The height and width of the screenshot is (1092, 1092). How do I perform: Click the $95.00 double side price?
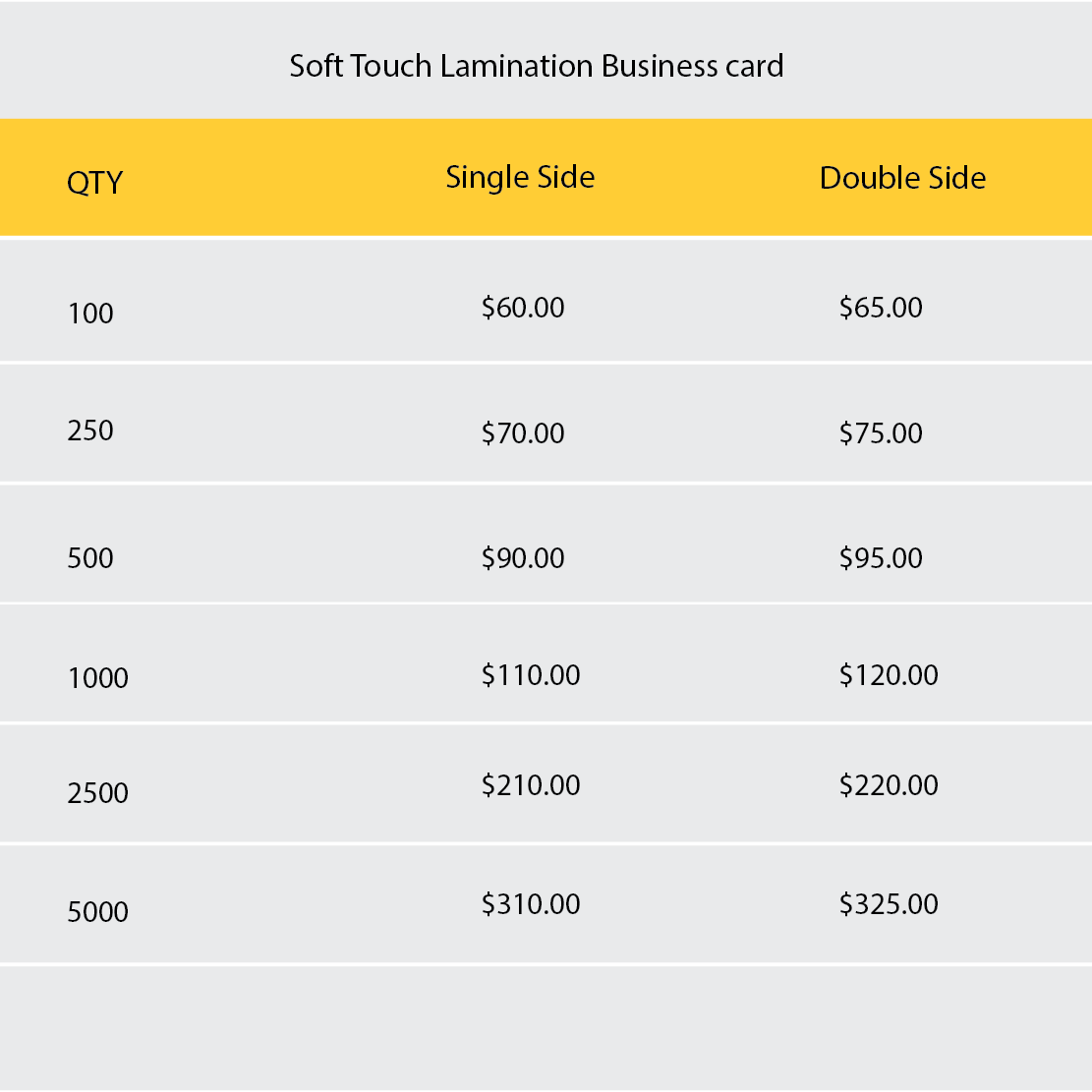(881, 558)
